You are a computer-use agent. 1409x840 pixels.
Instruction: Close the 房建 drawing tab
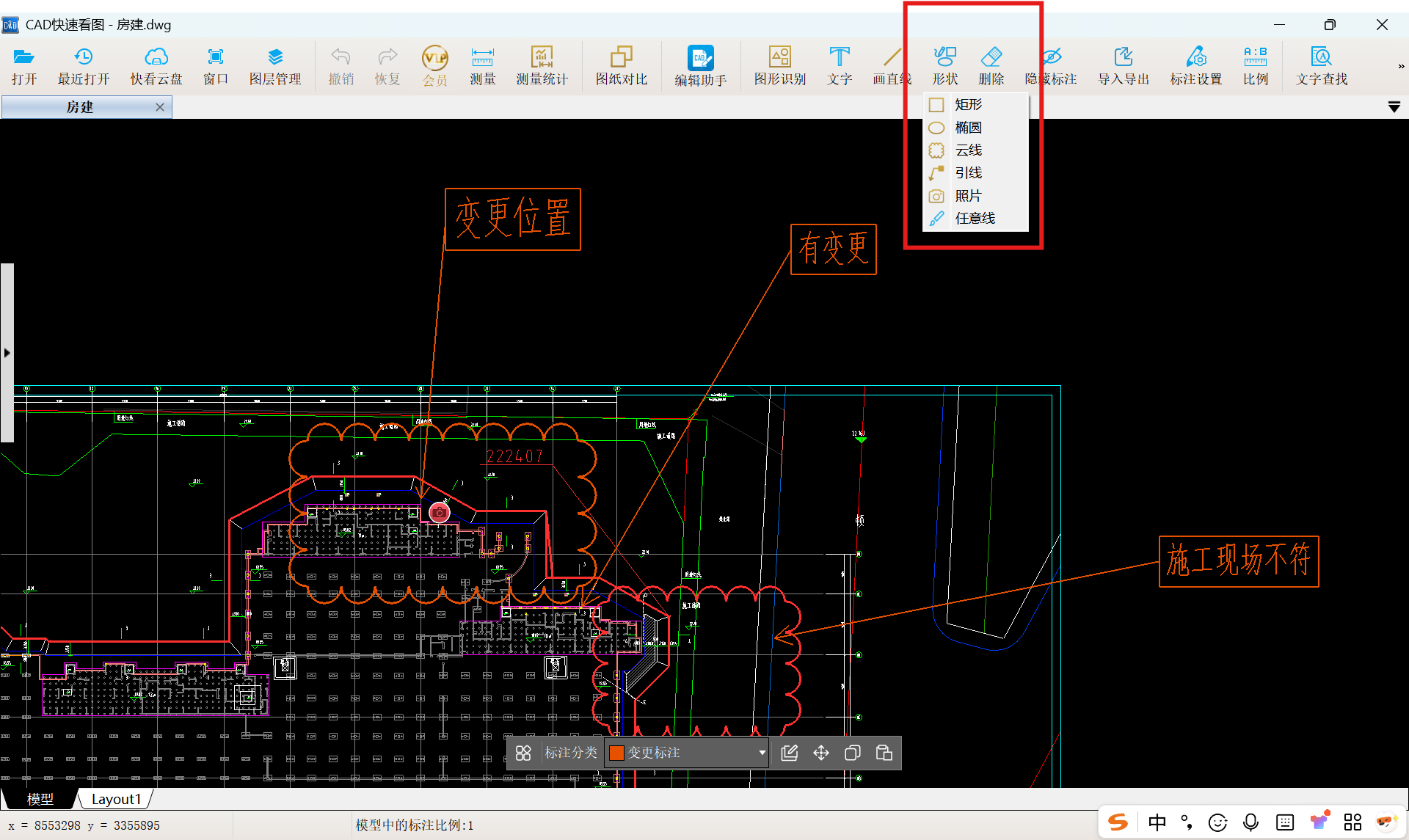click(x=160, y=107)
